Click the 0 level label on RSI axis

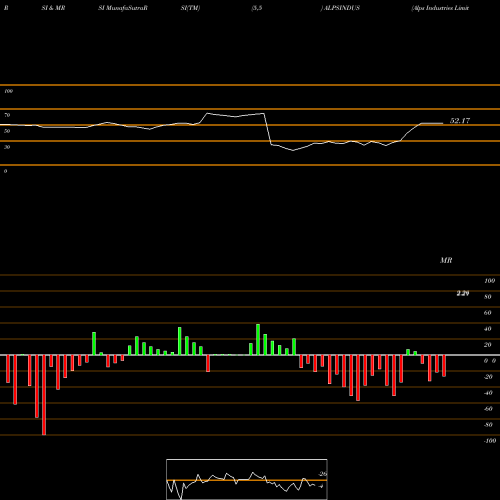(5, 171)
